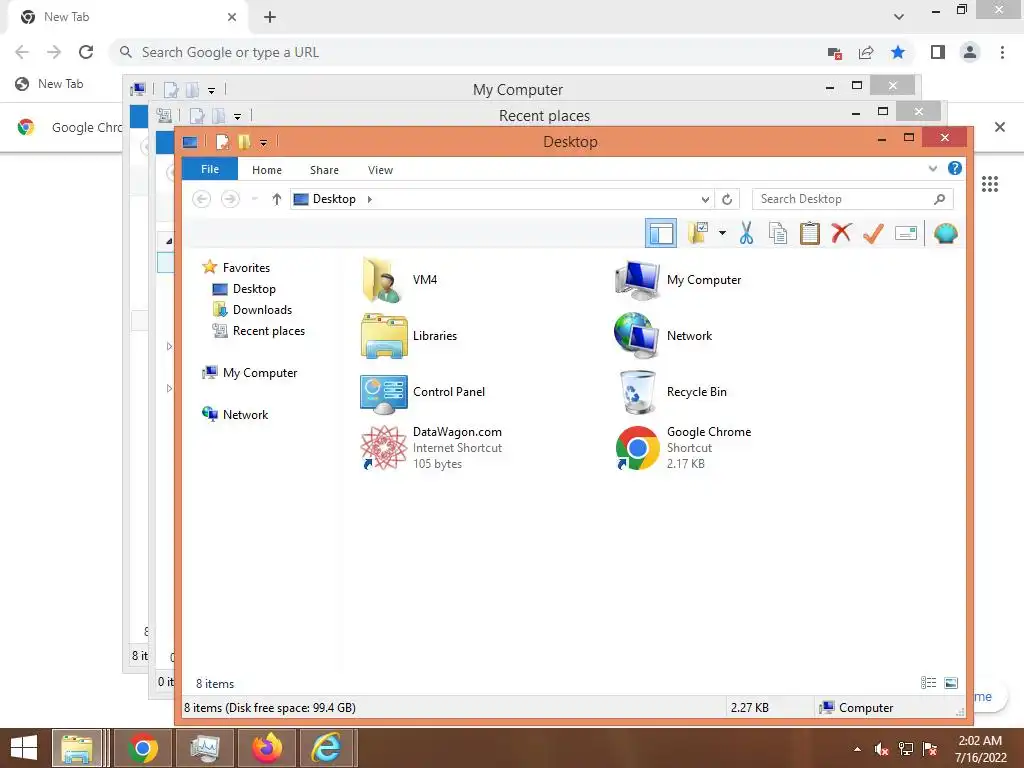The height and width of the screenshot is (768, 1024).
Task: Open Chrome profile avatar button
Action: pos(970,52)
